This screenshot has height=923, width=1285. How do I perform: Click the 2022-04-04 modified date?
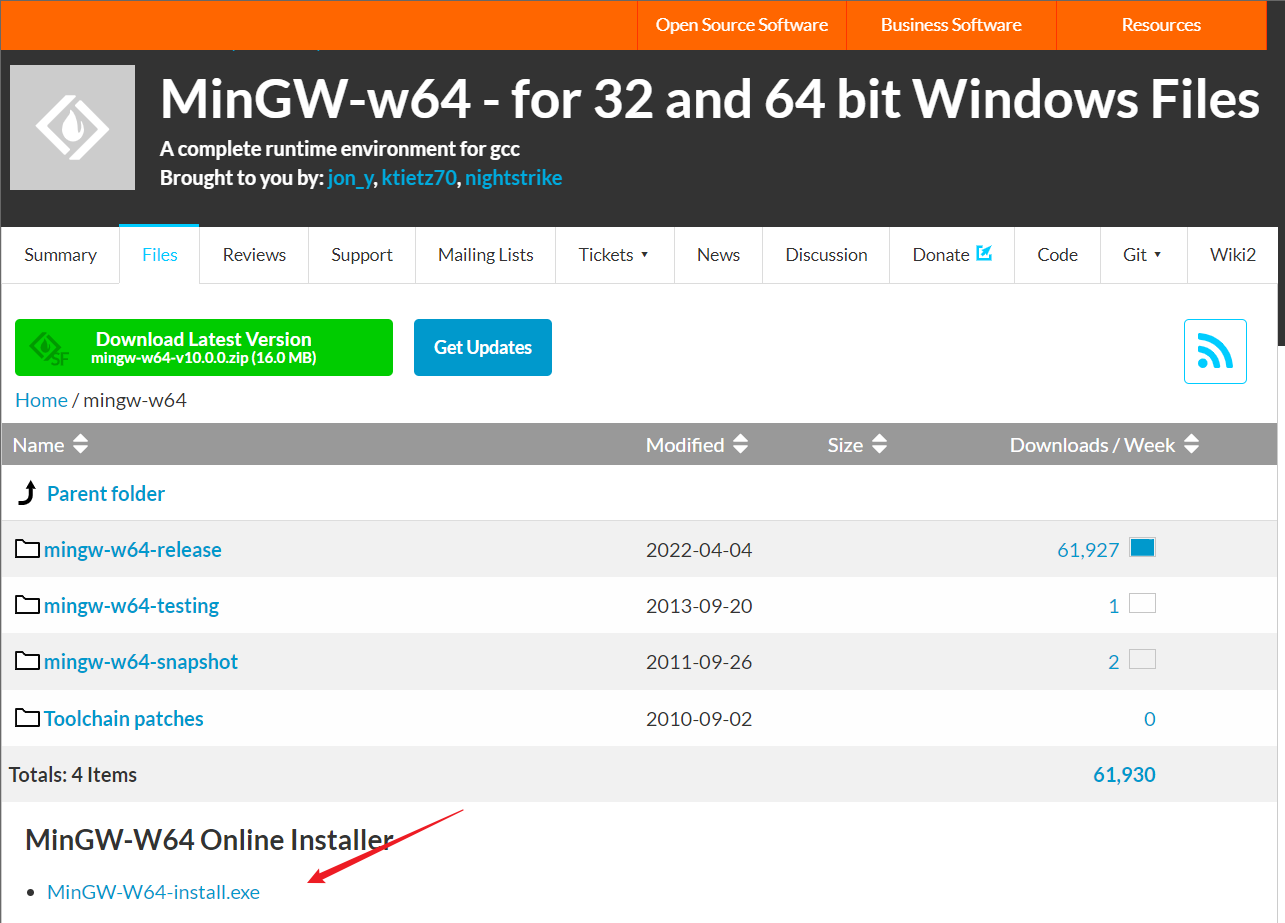click(699, 549)
